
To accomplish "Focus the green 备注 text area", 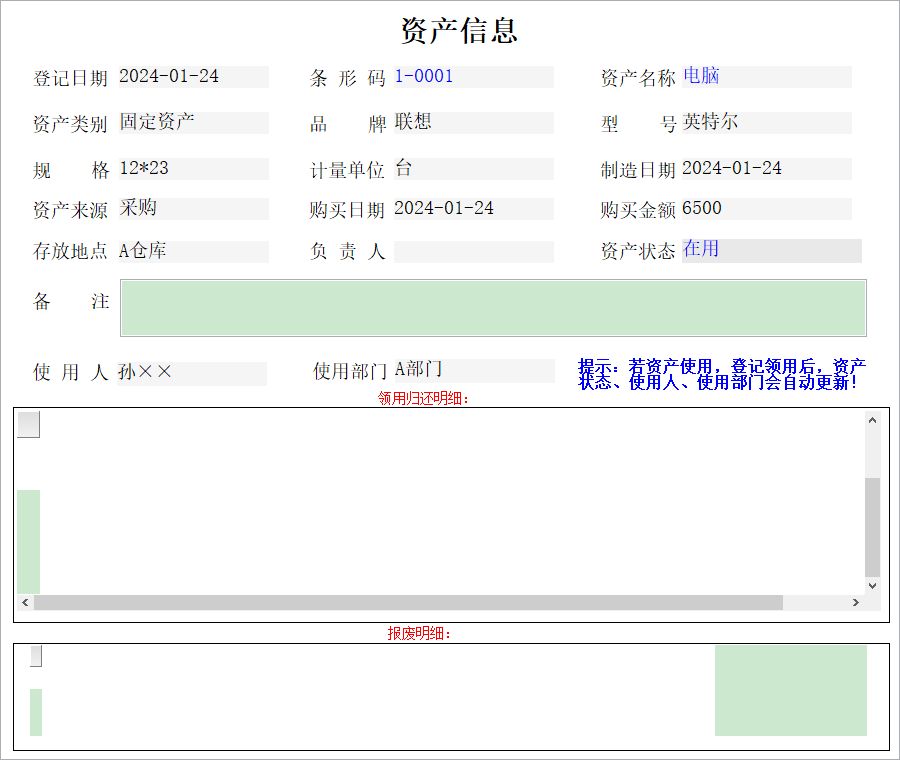I will 493,308.
